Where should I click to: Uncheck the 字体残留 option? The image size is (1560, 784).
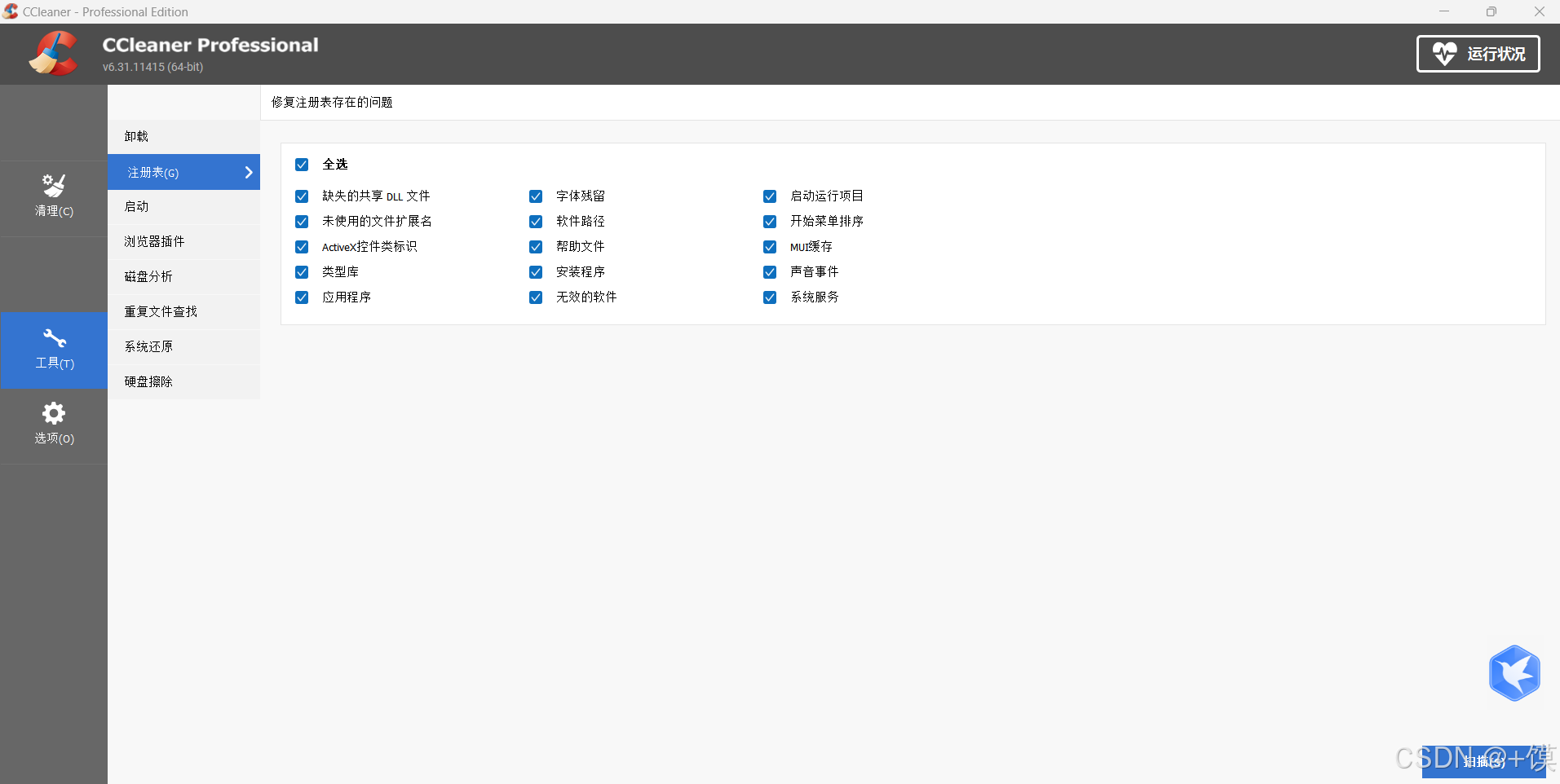tap(536, 196)
